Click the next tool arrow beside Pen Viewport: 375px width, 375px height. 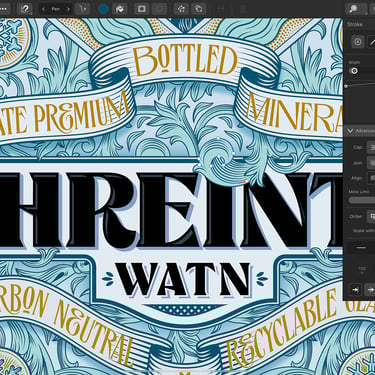(x=68, y=9)
